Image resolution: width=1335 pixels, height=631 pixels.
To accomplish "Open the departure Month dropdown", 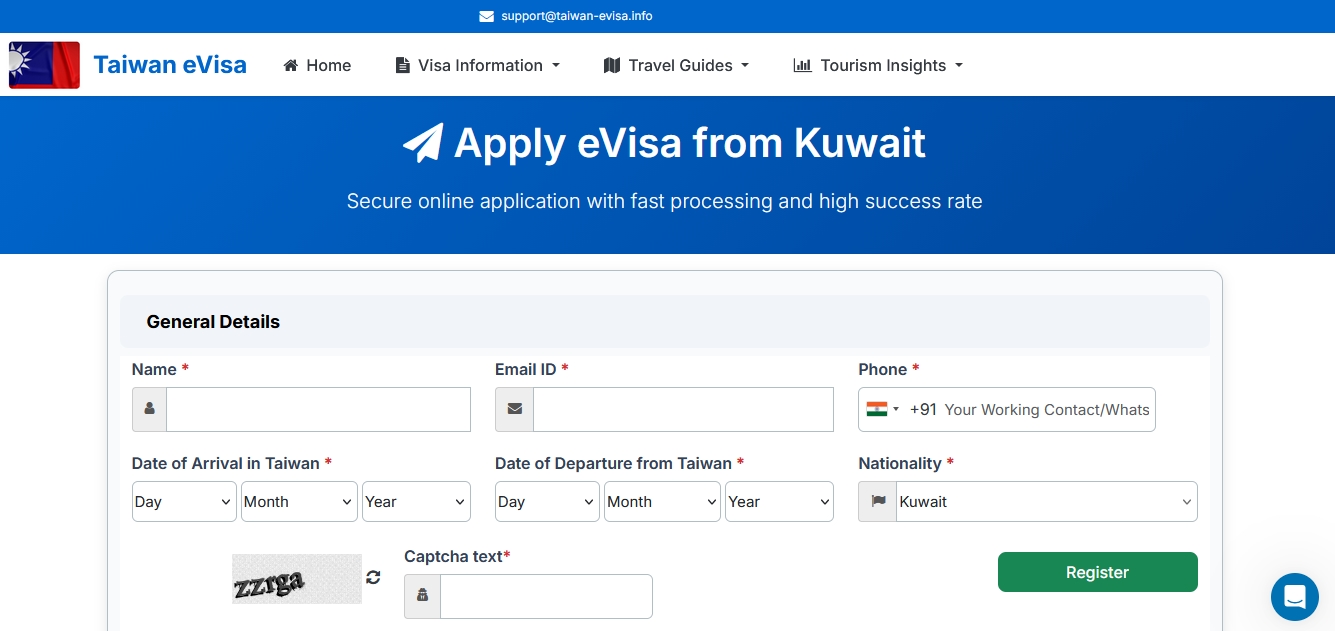I will click(663, 502).
